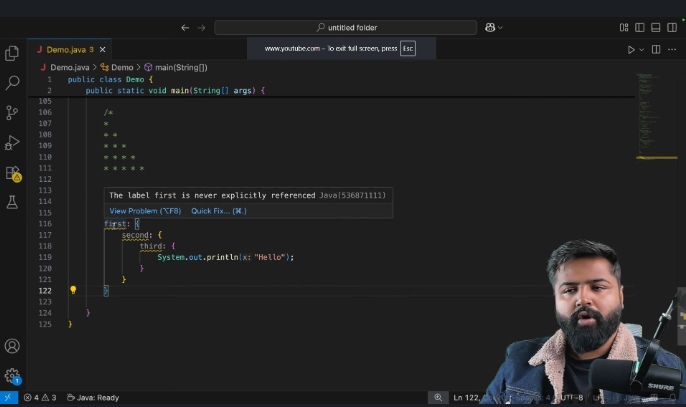Open the Manage gear settings icon

(x=12, y=376)
